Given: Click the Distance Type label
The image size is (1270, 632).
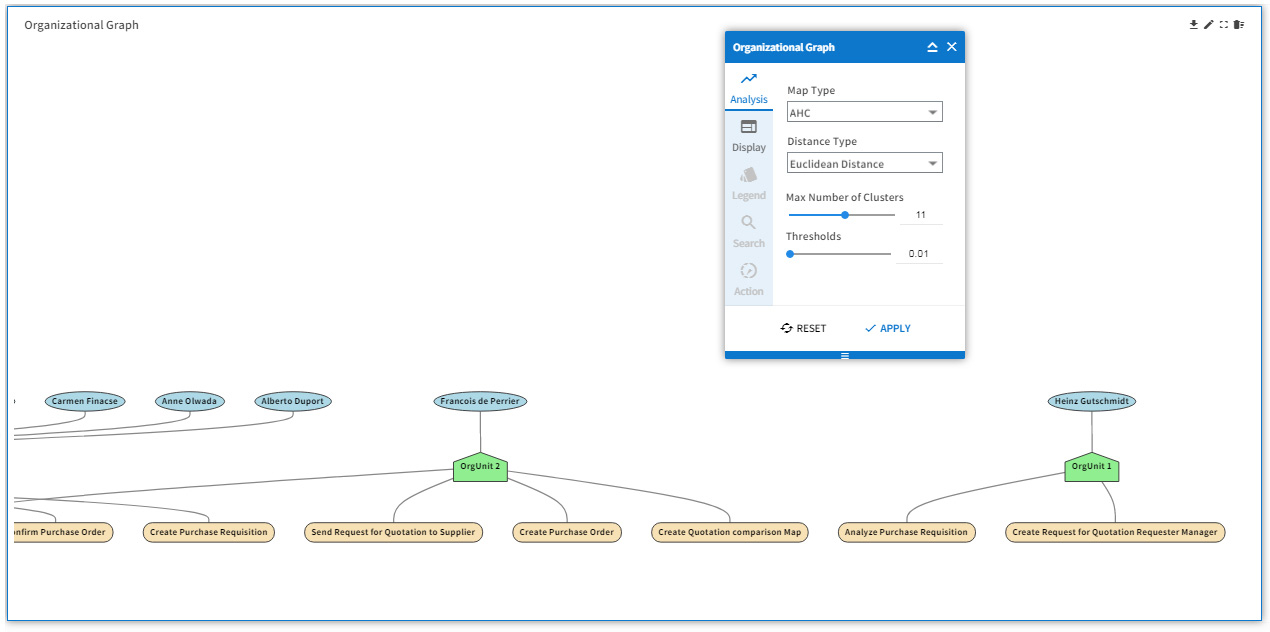Looking at the screenshot, I should 822,141.
